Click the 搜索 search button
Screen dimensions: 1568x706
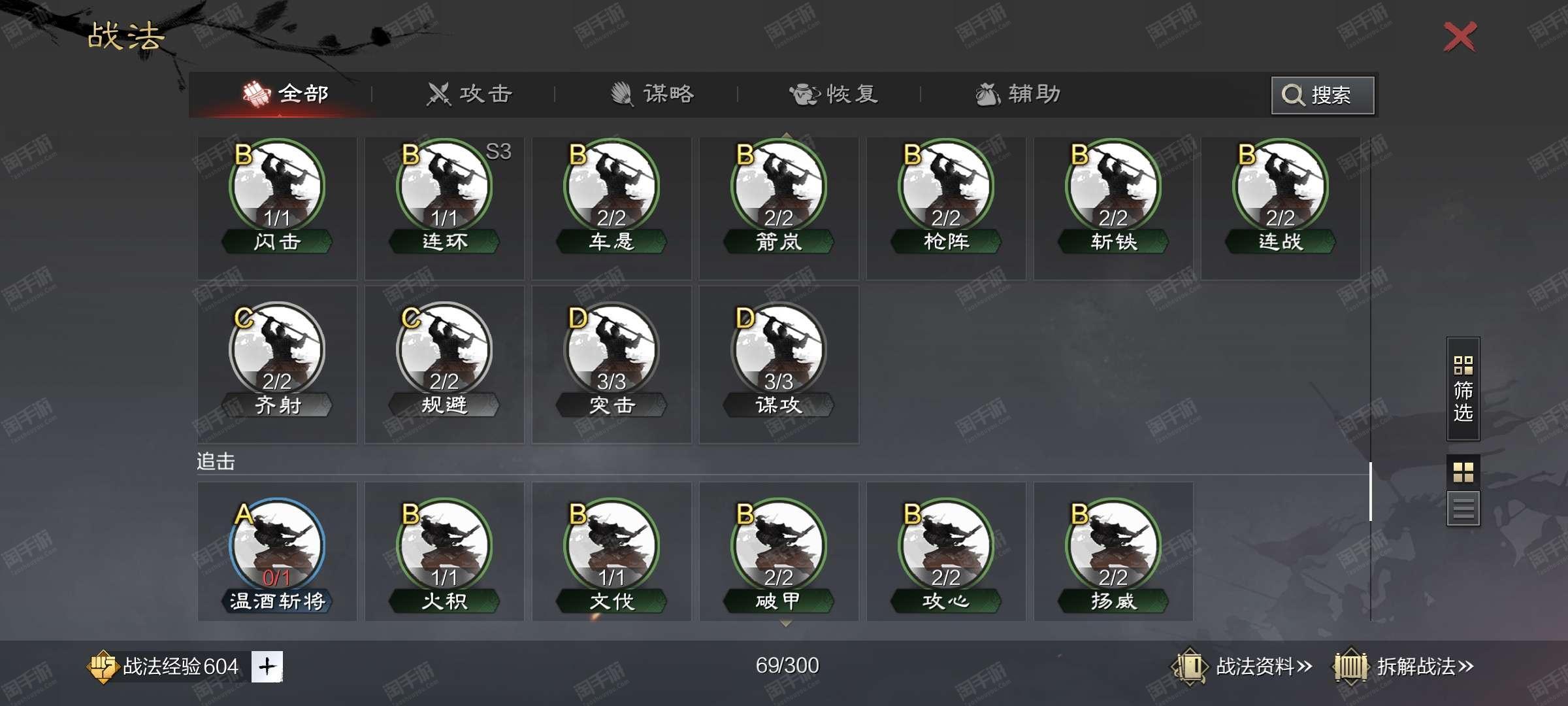(1322, 95)
